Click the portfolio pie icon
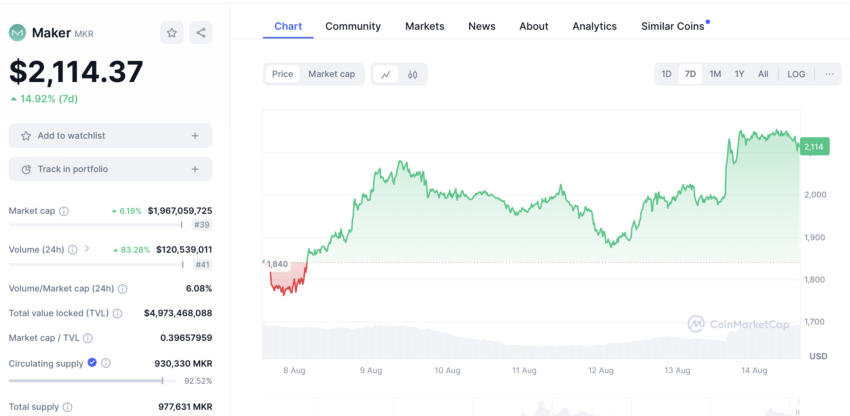 pos(26,169)
